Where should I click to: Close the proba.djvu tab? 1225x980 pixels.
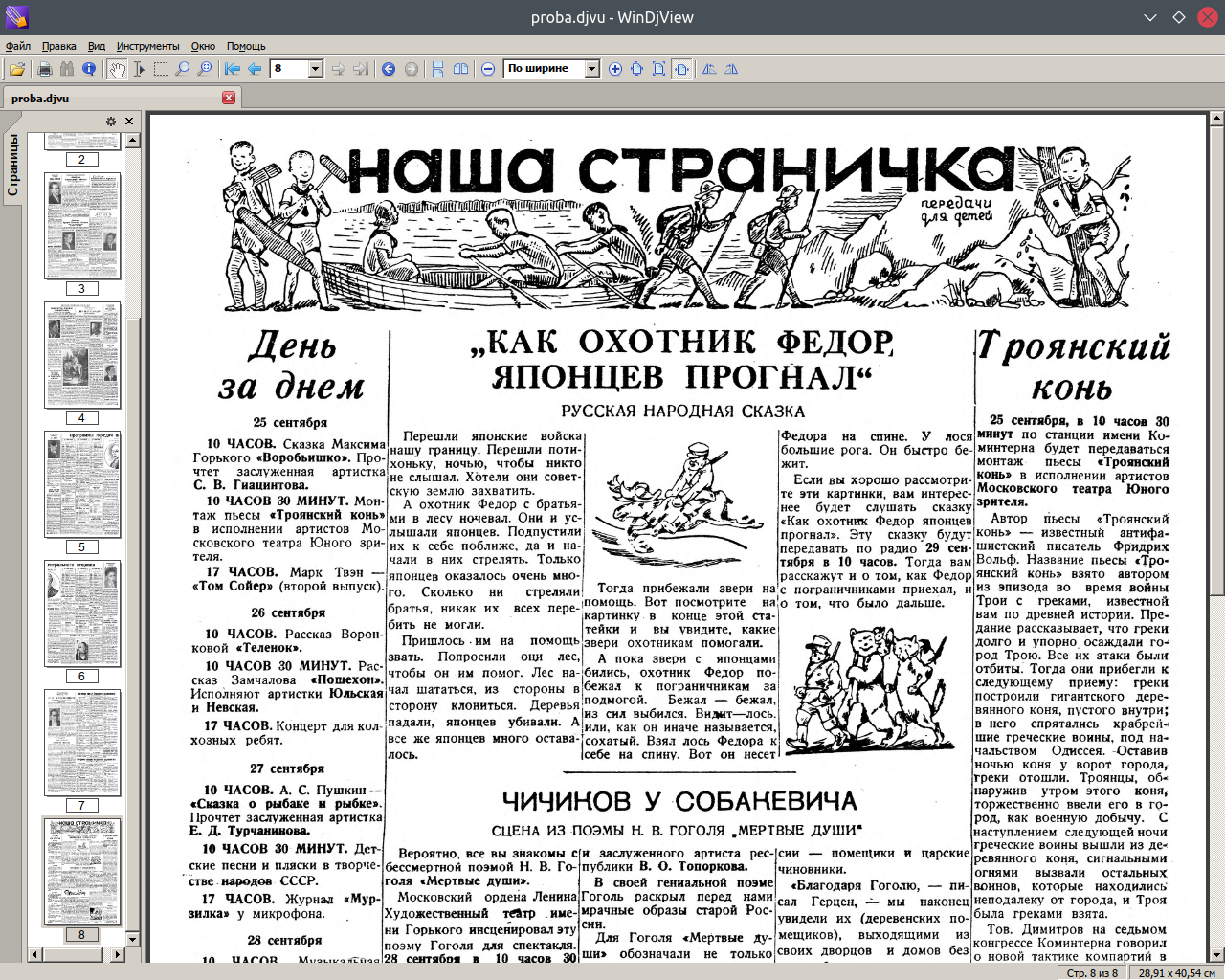(229, 98)
